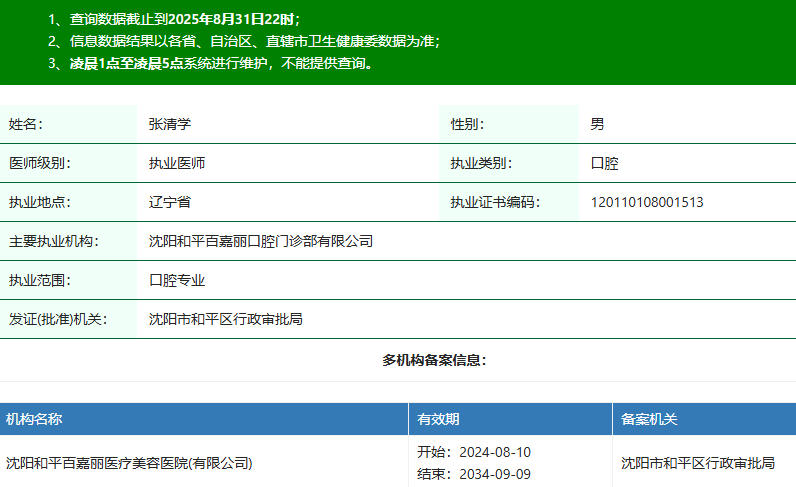Click certificate number 120110108001513
The width and height of the screenshot is (796, 487).
coord(647,202)
